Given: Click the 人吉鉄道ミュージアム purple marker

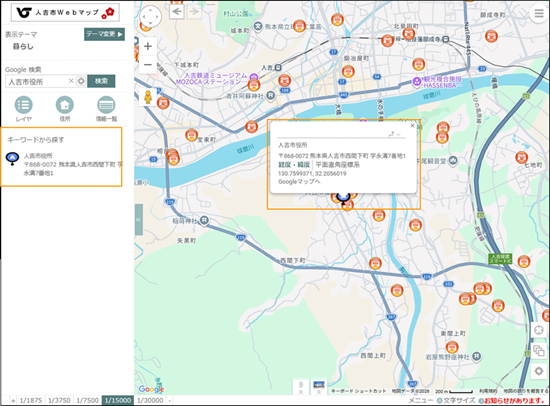Looking at the screenshot, I should tap(254, 76).
